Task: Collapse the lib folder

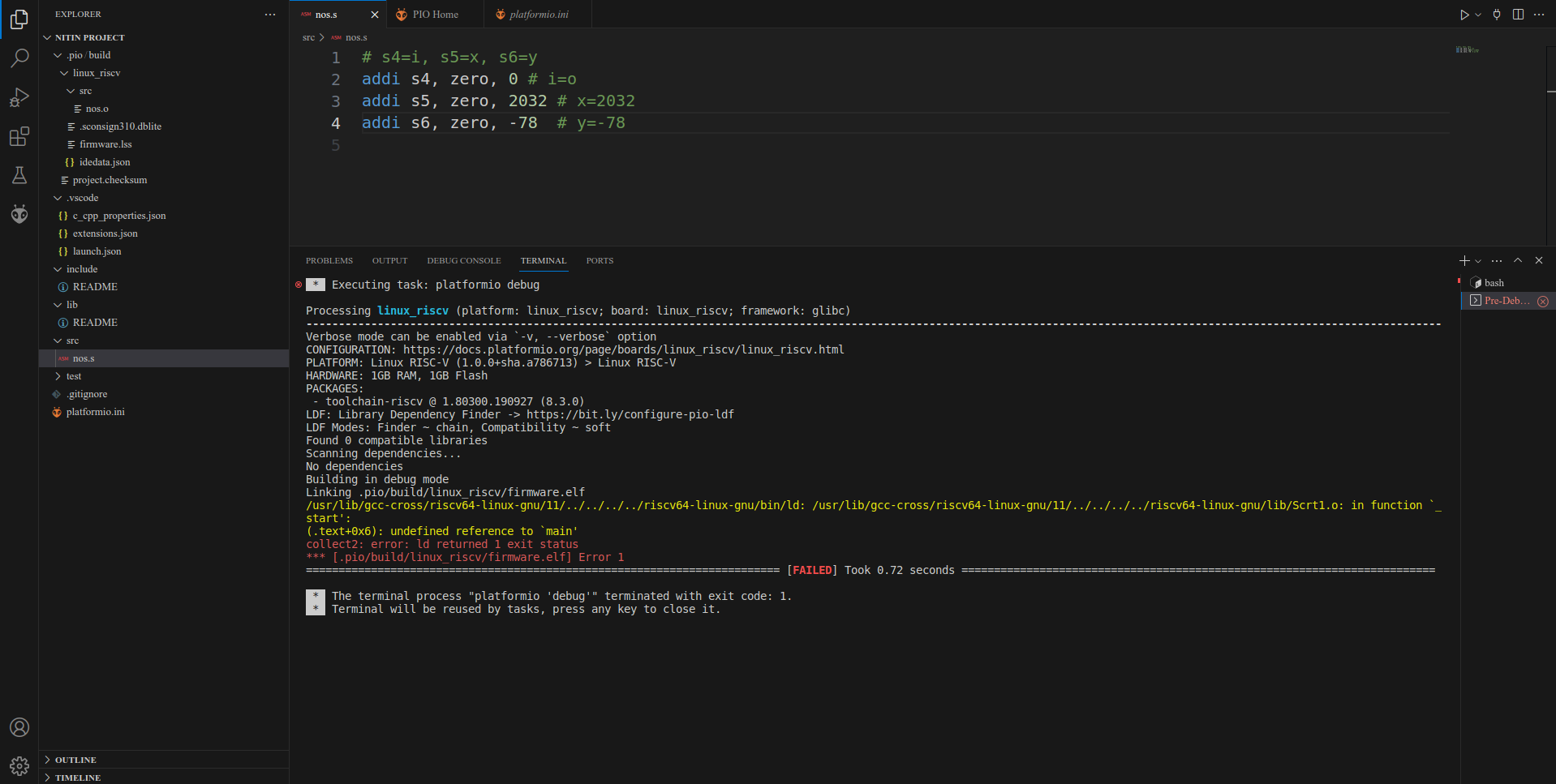Action: pos(164,305)
